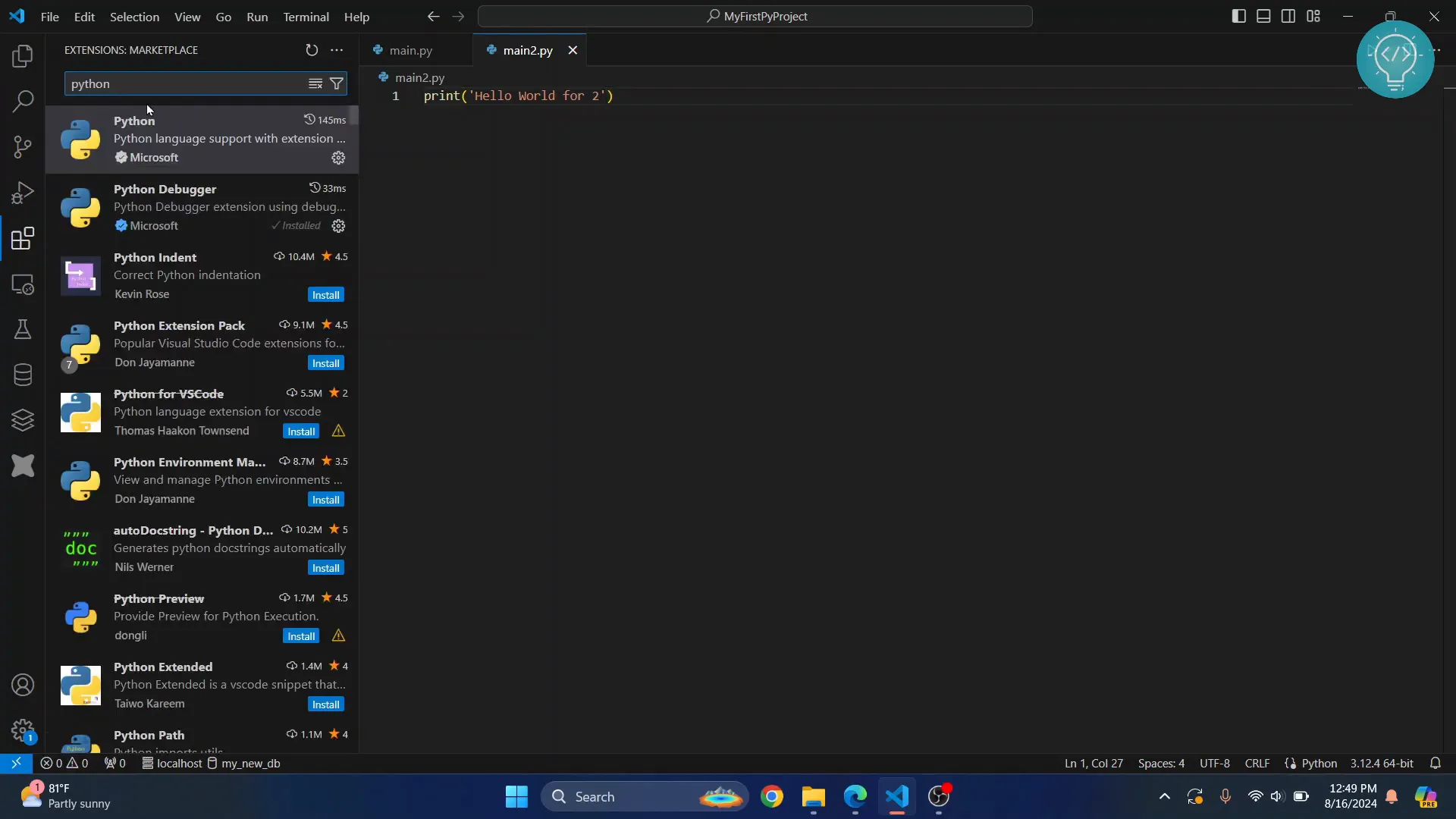Install the Python Extended extension
Image resolution: width=1456 pixels, height=819 pixels.
tap(326, 704)
